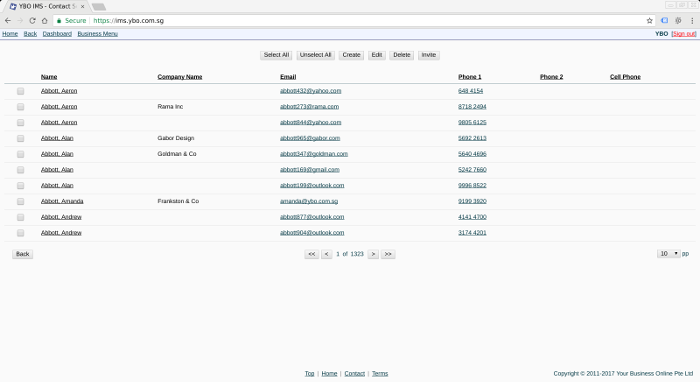
Task: Open the 10 per page dropdown
Action: 668,253
